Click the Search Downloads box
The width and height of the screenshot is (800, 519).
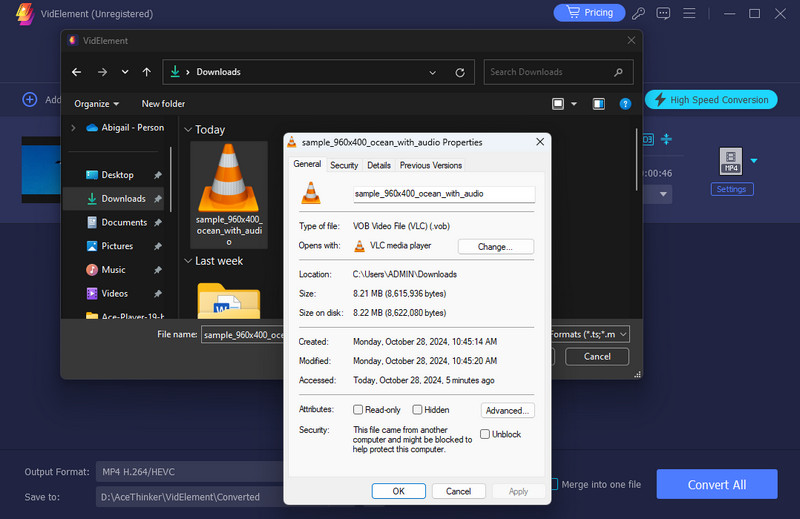coord(558,72)
